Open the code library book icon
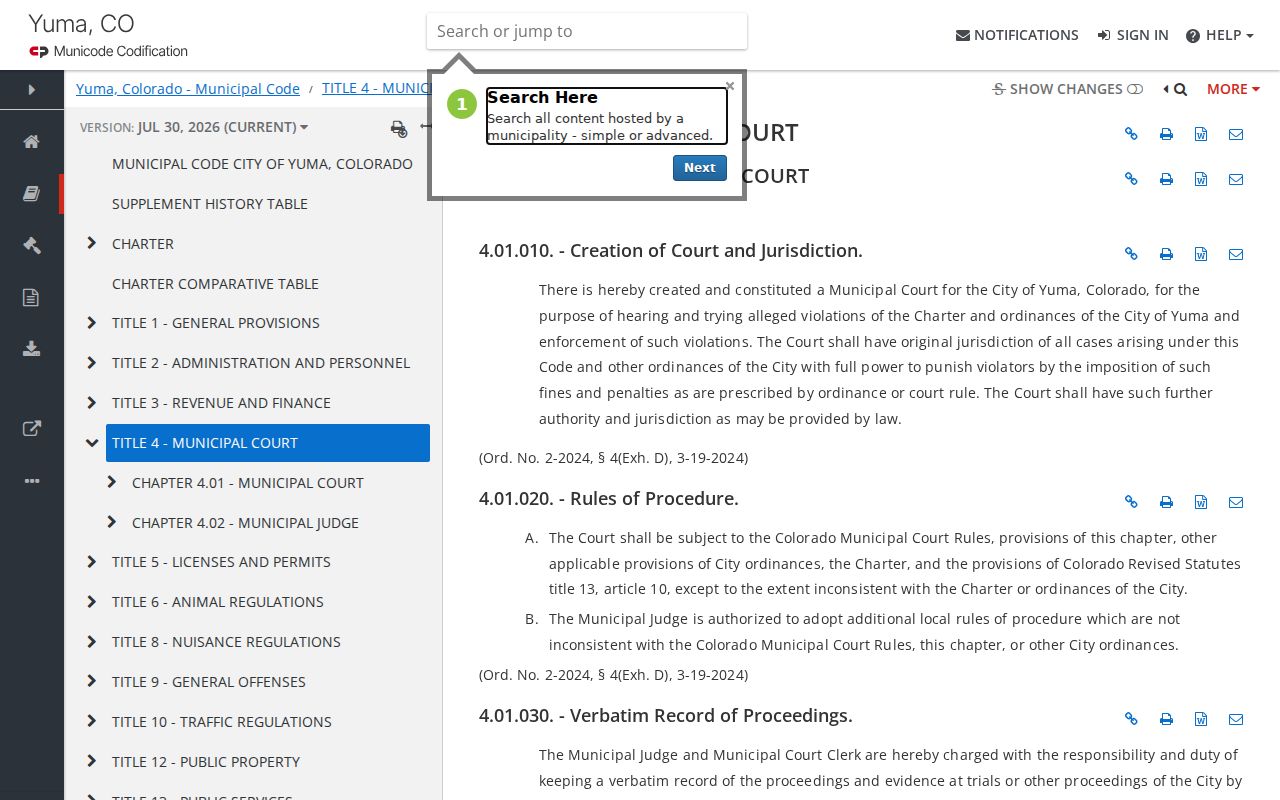 coord(32,193)
